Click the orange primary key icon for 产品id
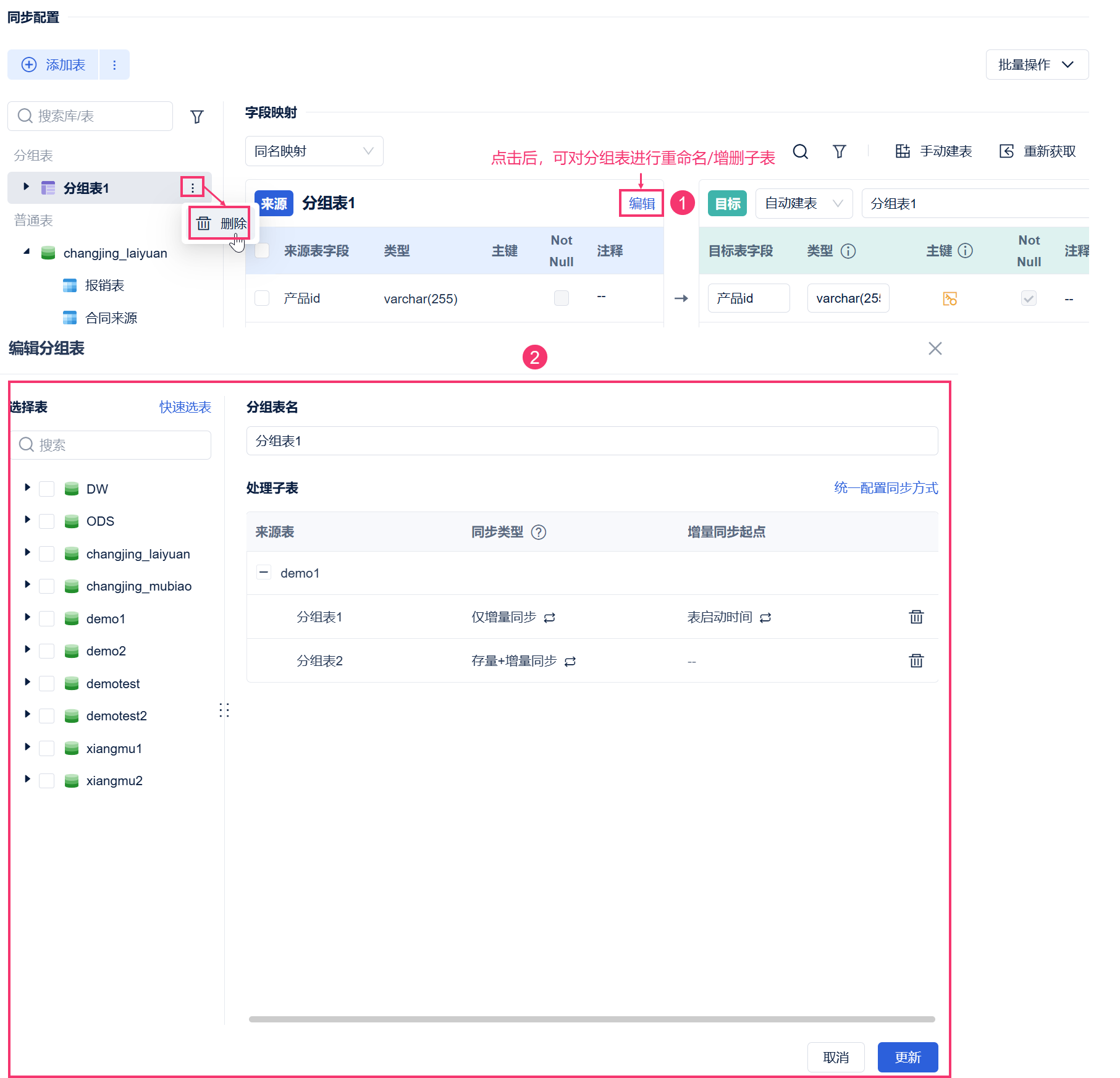This screenshot has height=1078, width=1120. 950,299
